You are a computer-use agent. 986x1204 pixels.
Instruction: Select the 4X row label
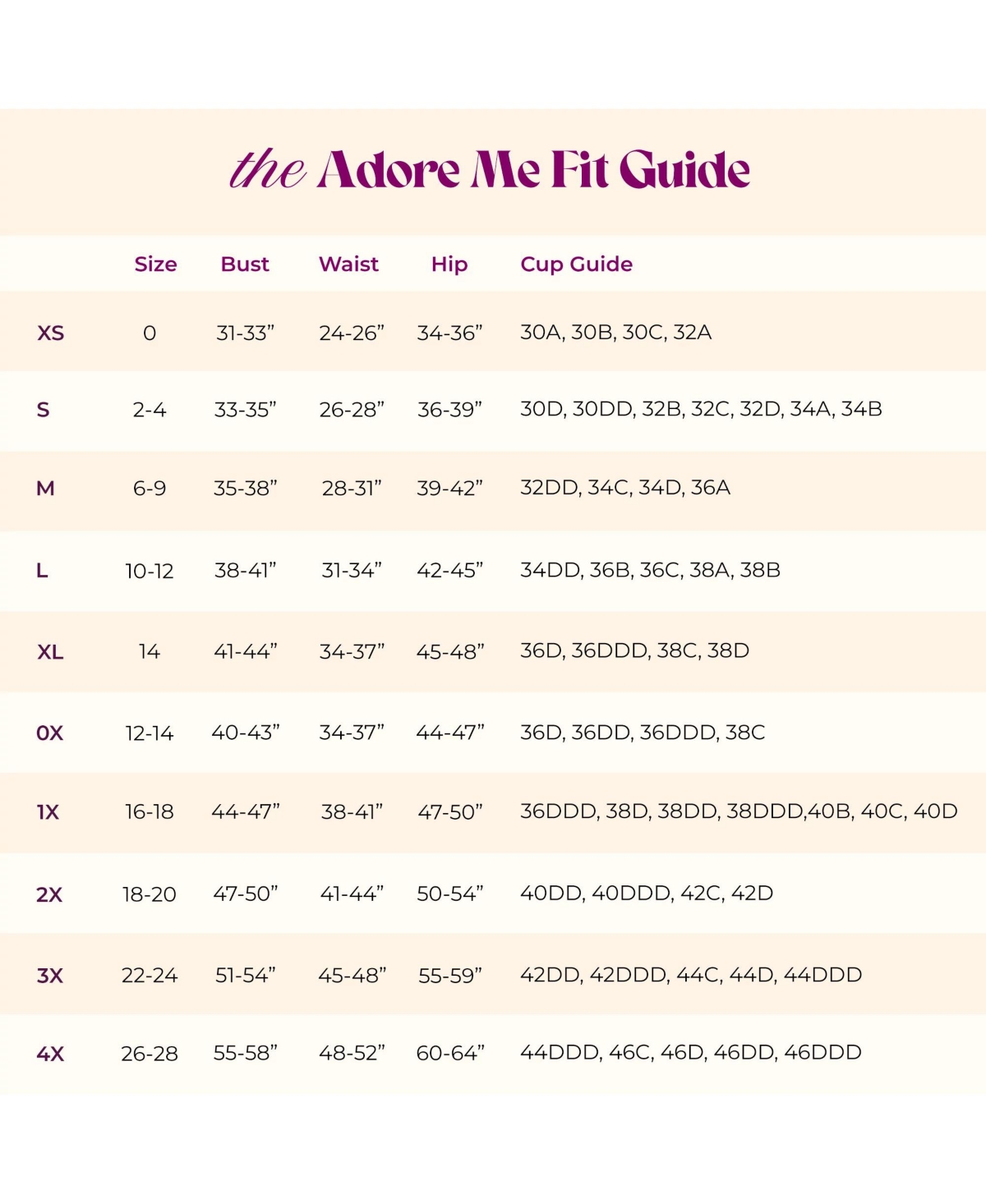[49, 1053]
